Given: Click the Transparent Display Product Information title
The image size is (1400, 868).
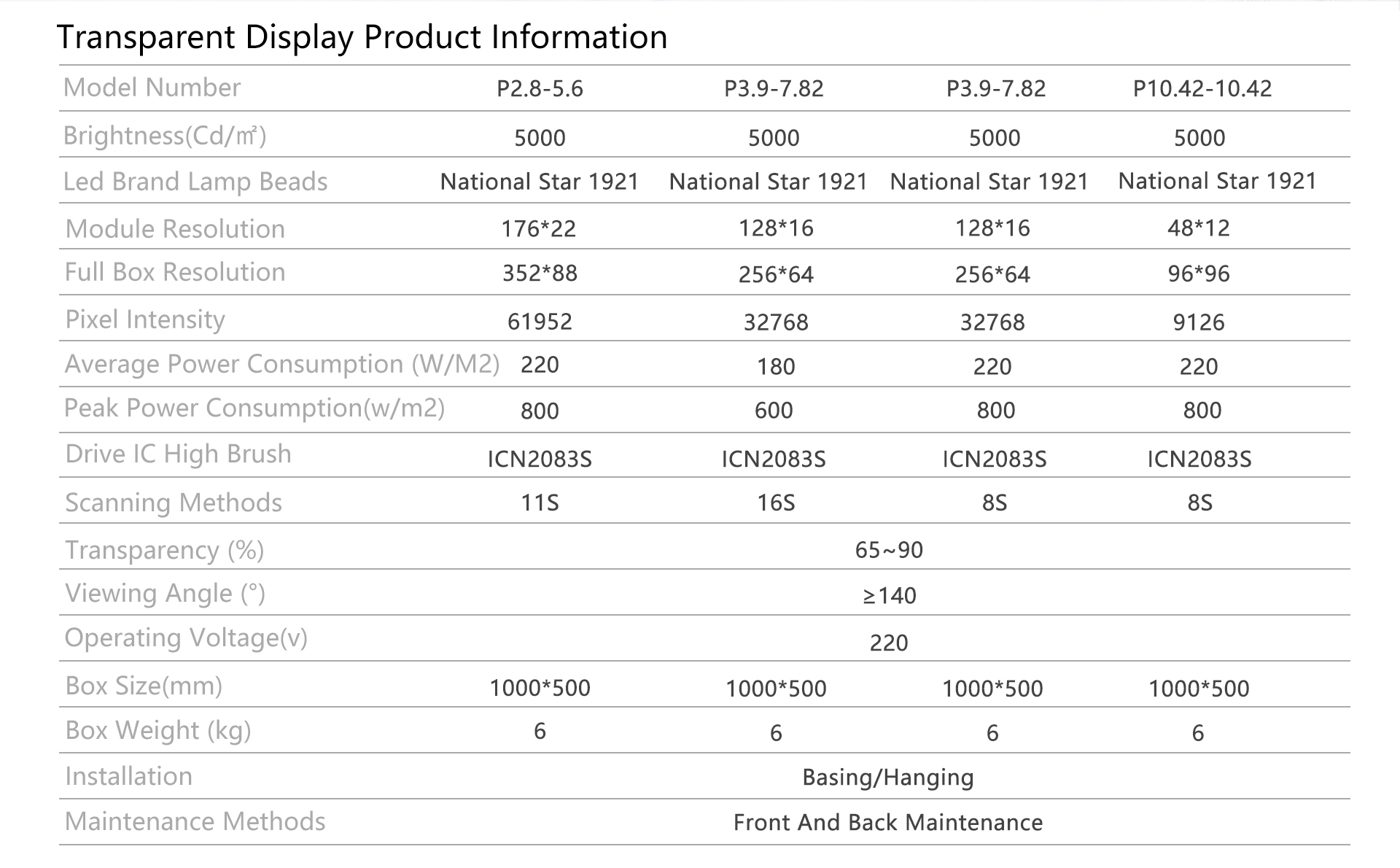Looking at the screenshot, I should [362, 37].
